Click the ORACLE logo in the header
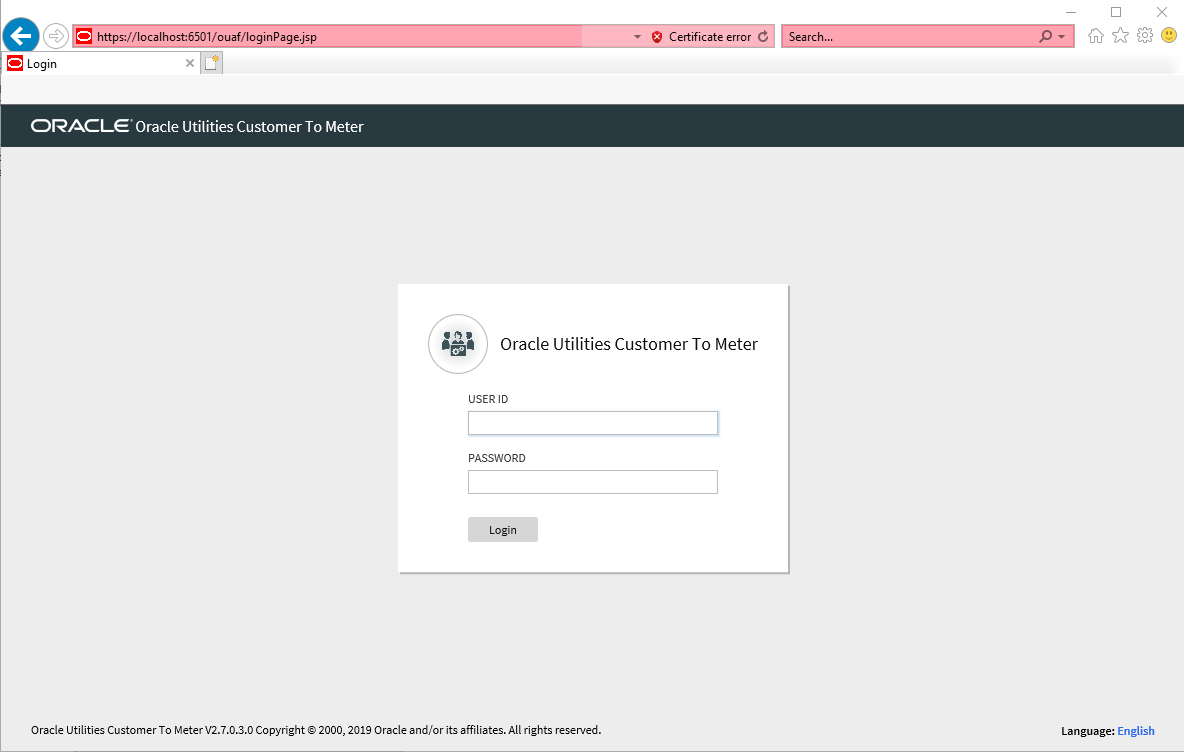This screenshot has height=752, width=1184. [81, 126]
